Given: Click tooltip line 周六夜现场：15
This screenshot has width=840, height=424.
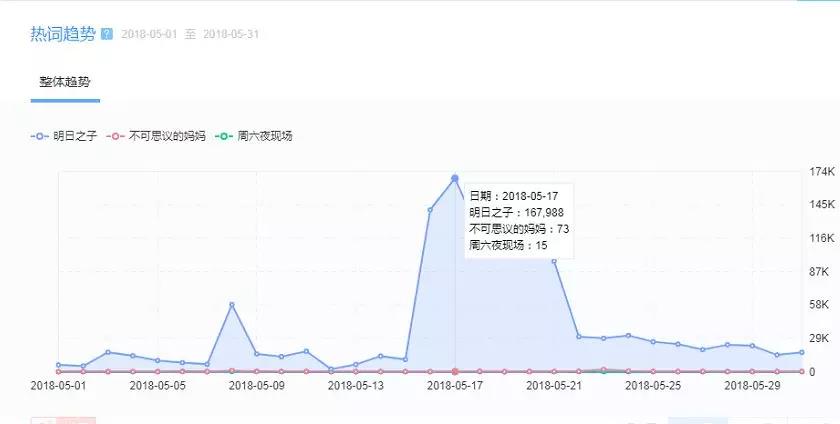Looking at the screenshot, I should pos(508,246).
